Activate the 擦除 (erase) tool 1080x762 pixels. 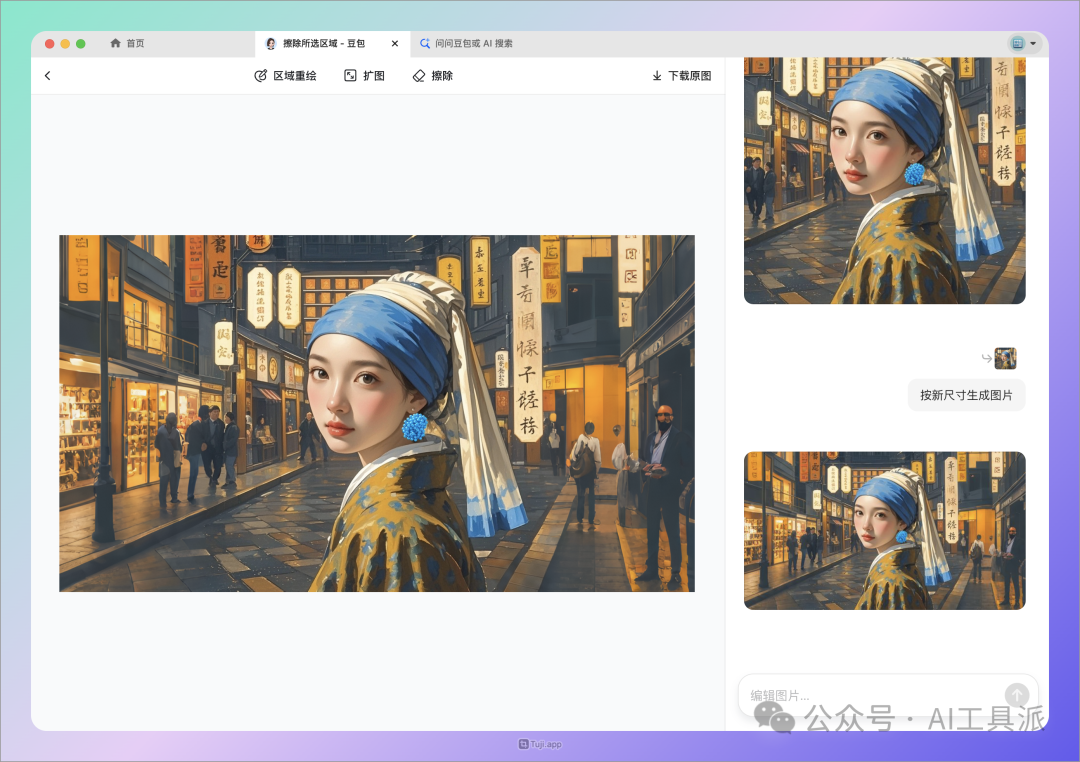click(x=433, y=76)
